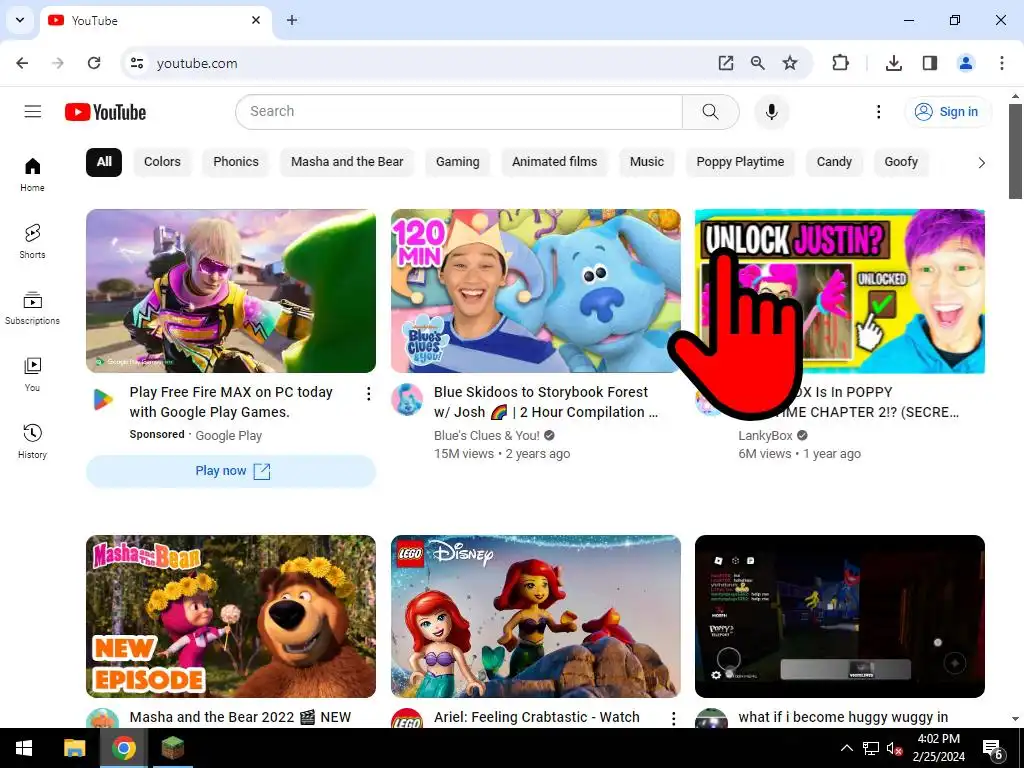
Task: Open History in the sidebar
Action: point(32,441)
